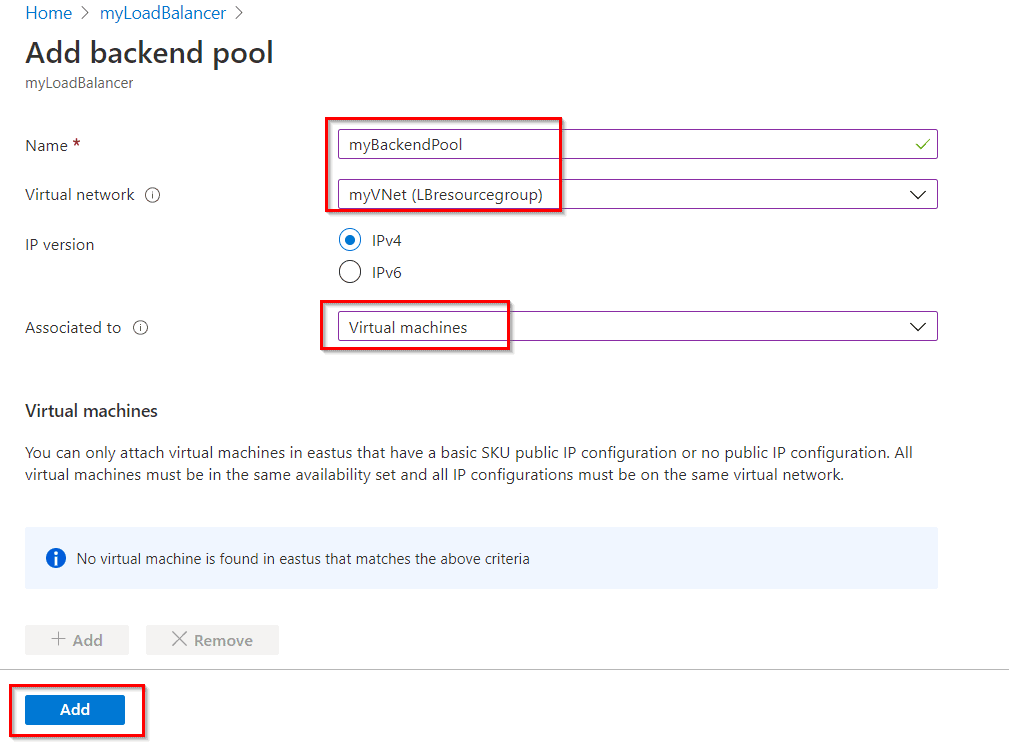The height and width of the screenshot is (743, 1009).
Task: Expand the myVNet (LBresourcegroup) selection chevron
Action: (918, 195)
